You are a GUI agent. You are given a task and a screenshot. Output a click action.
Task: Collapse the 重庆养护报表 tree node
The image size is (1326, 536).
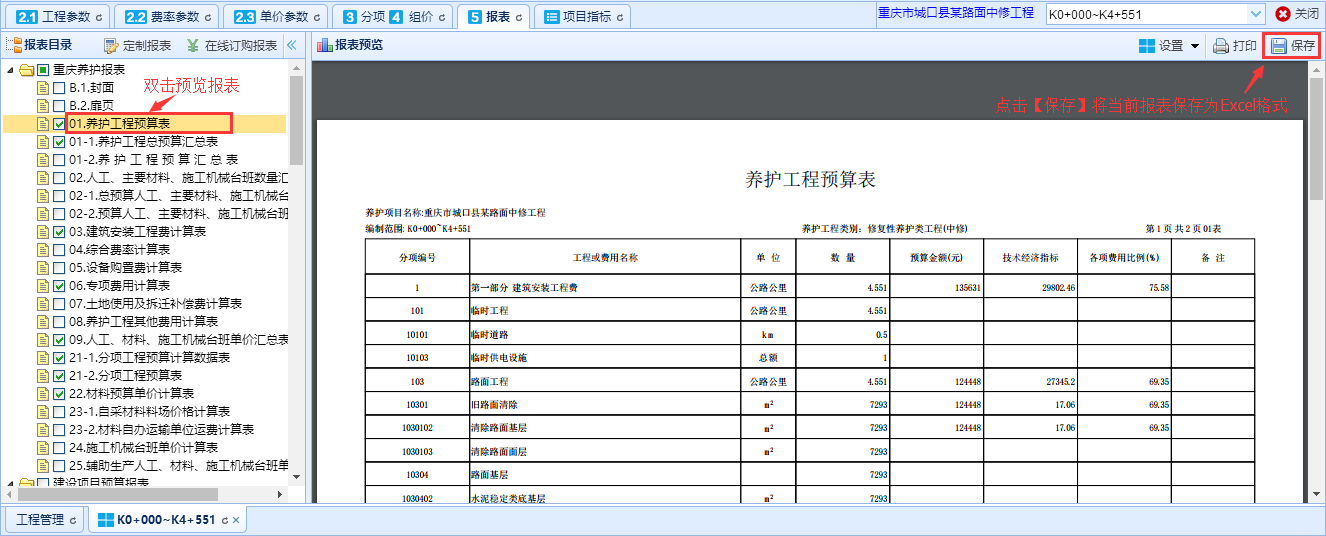point(11,70)
